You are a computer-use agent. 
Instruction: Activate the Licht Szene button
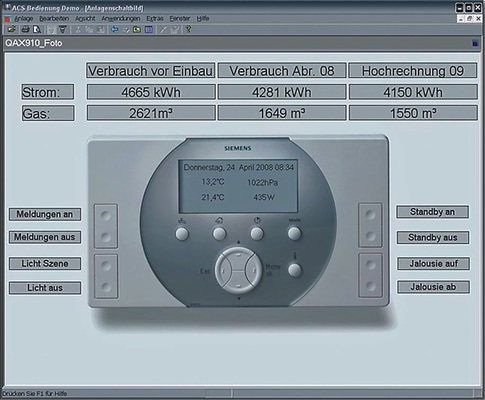[45, 264]
